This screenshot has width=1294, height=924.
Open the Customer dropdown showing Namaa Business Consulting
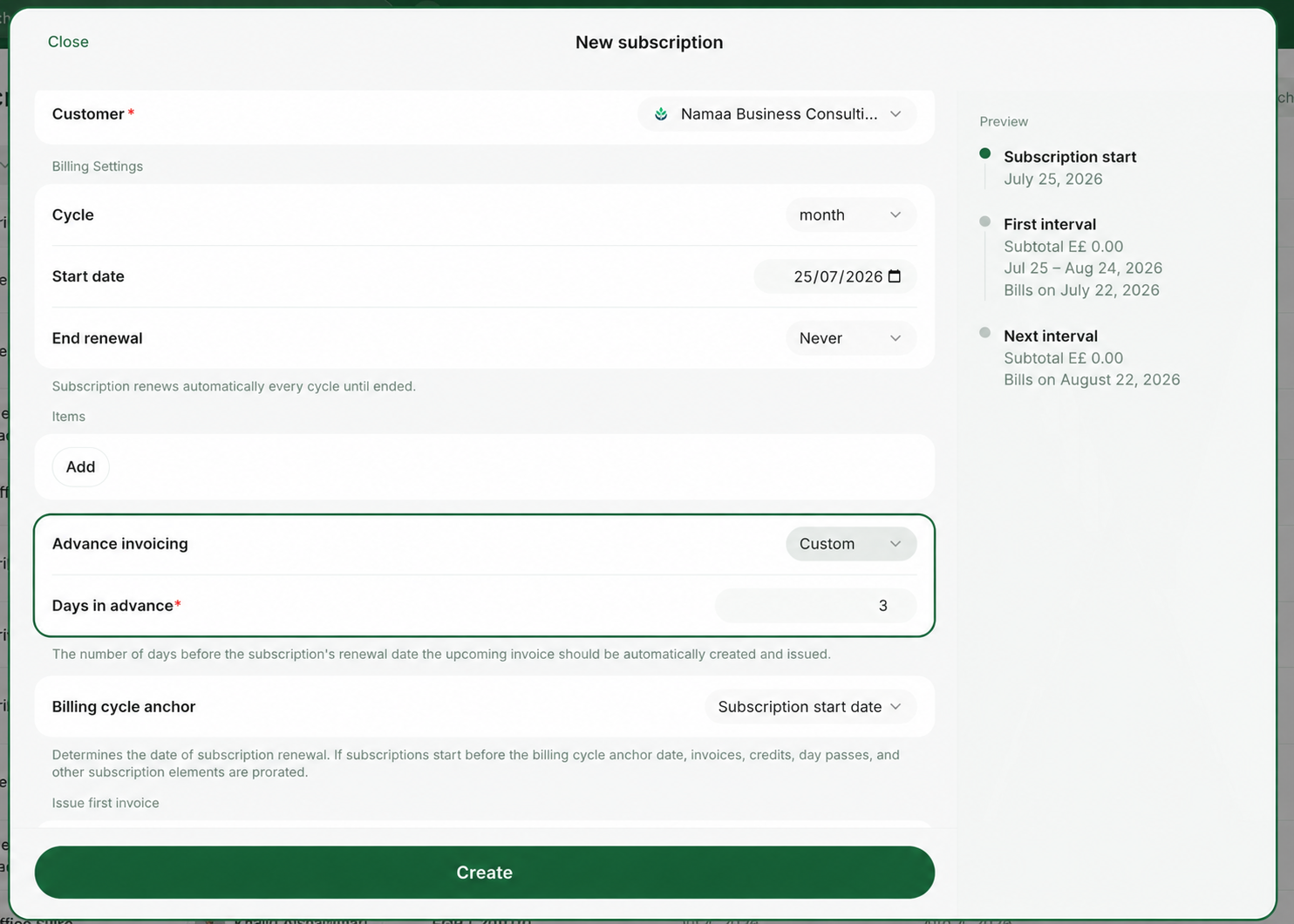(777, 114)
